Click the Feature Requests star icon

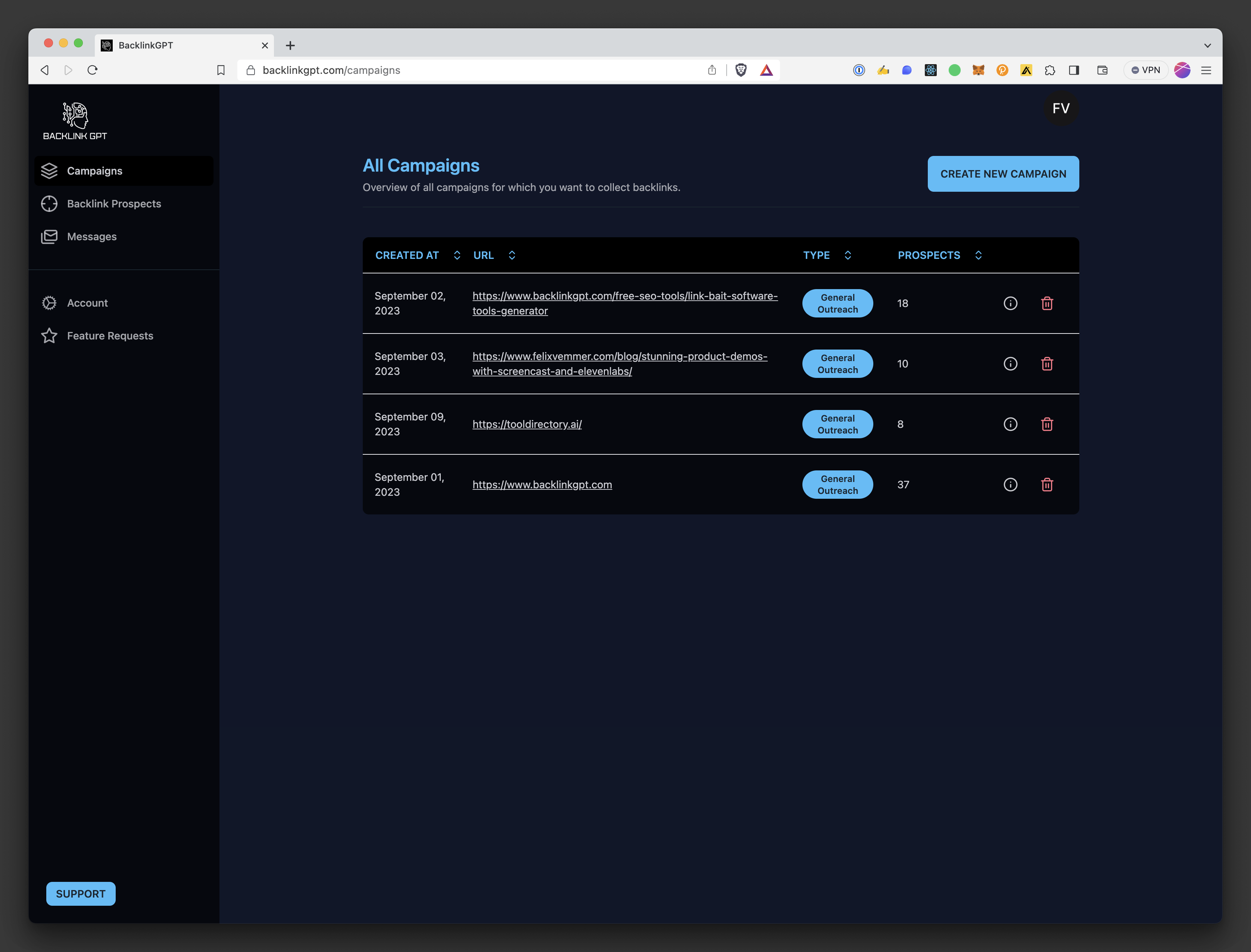[49, 335]
